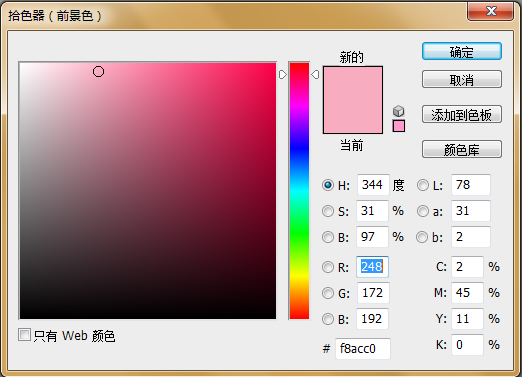Select the R red radio button
The width and height of the screenshot is (522, 377).
tap(328, 267)
